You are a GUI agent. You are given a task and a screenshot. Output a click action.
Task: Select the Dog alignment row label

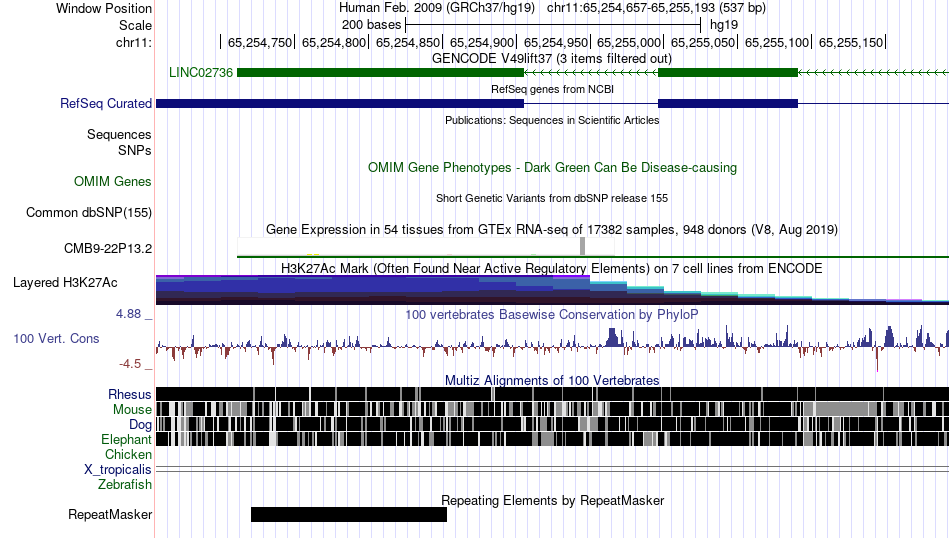(x=140, y=425)
